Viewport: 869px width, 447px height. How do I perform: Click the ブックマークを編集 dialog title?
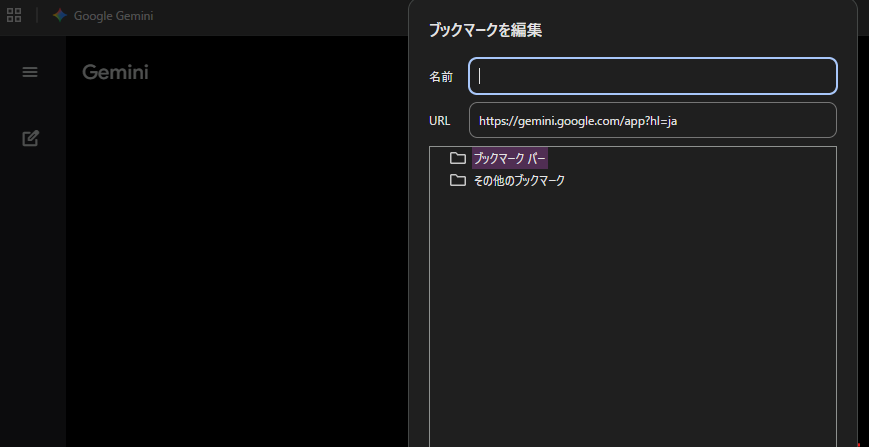click(485, 30)
